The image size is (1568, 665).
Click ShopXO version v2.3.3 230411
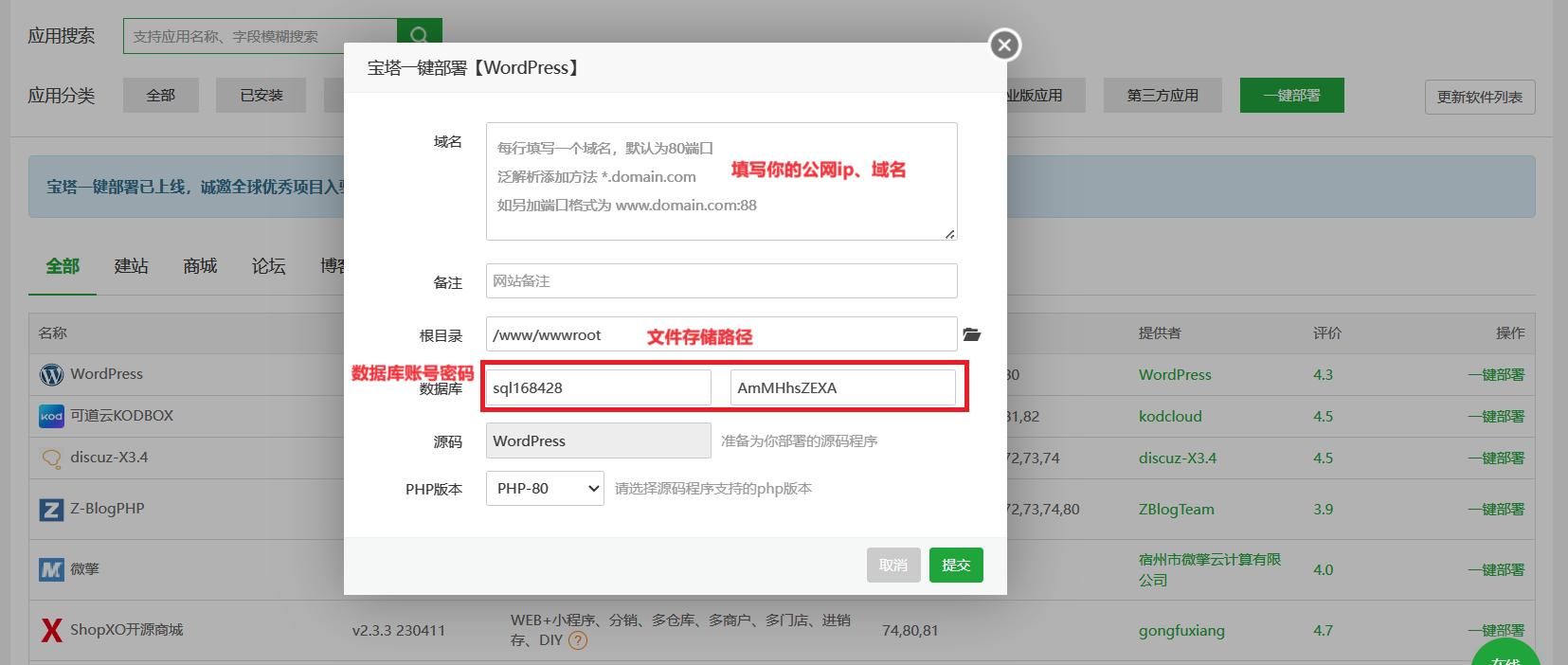tap(399, 631)
